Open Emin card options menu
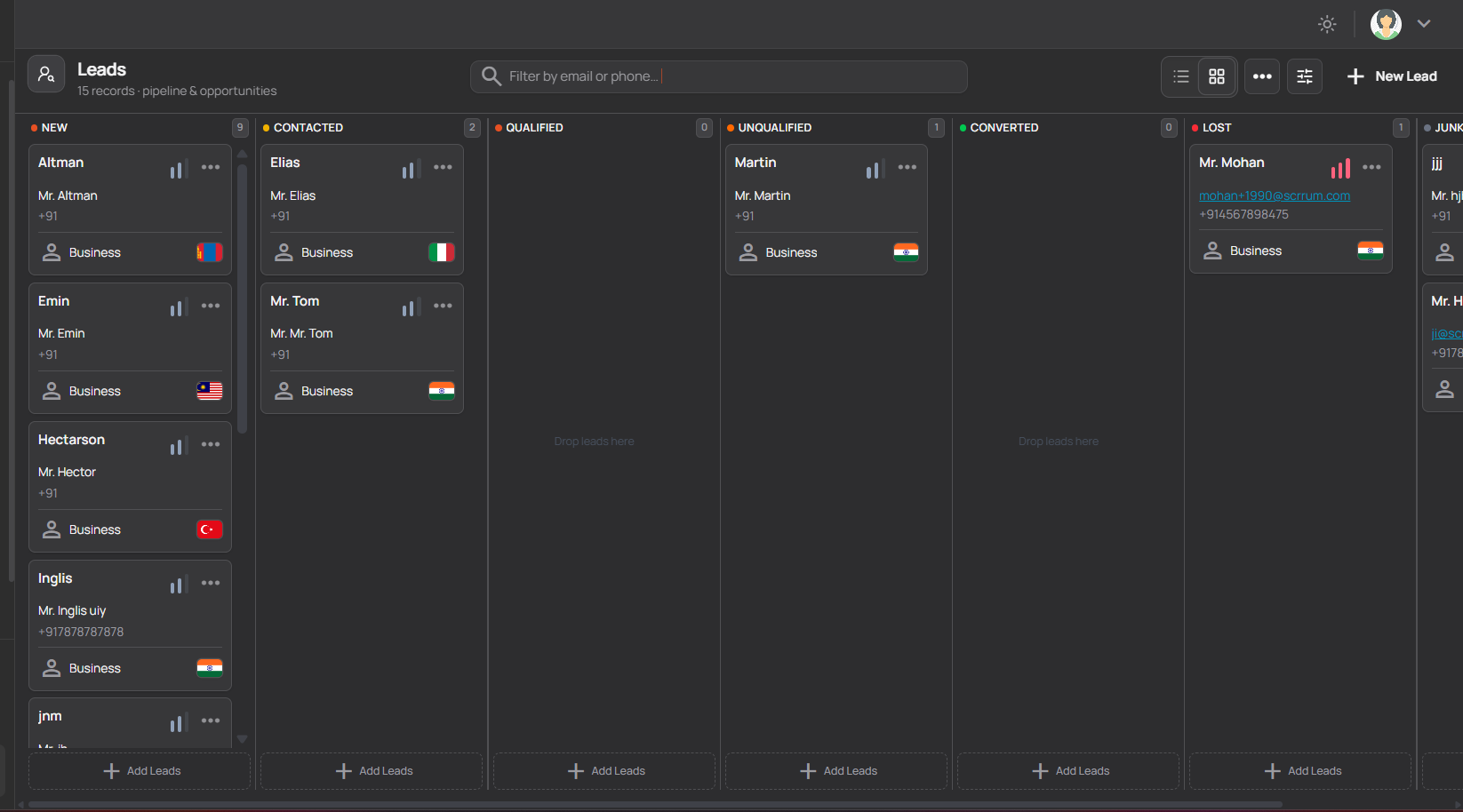The height and width of the screenshot is (812, 1463). 211,306
